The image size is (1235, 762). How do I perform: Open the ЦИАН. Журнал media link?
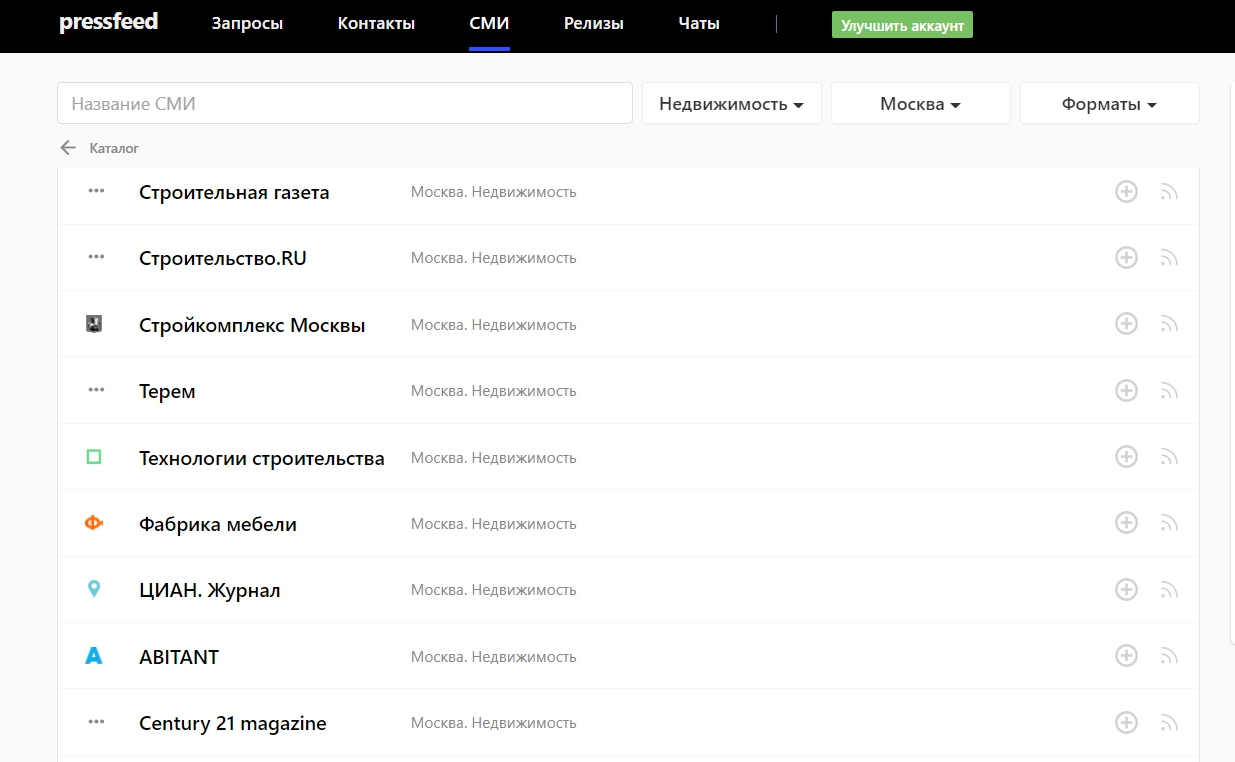(x=209, y=590)
